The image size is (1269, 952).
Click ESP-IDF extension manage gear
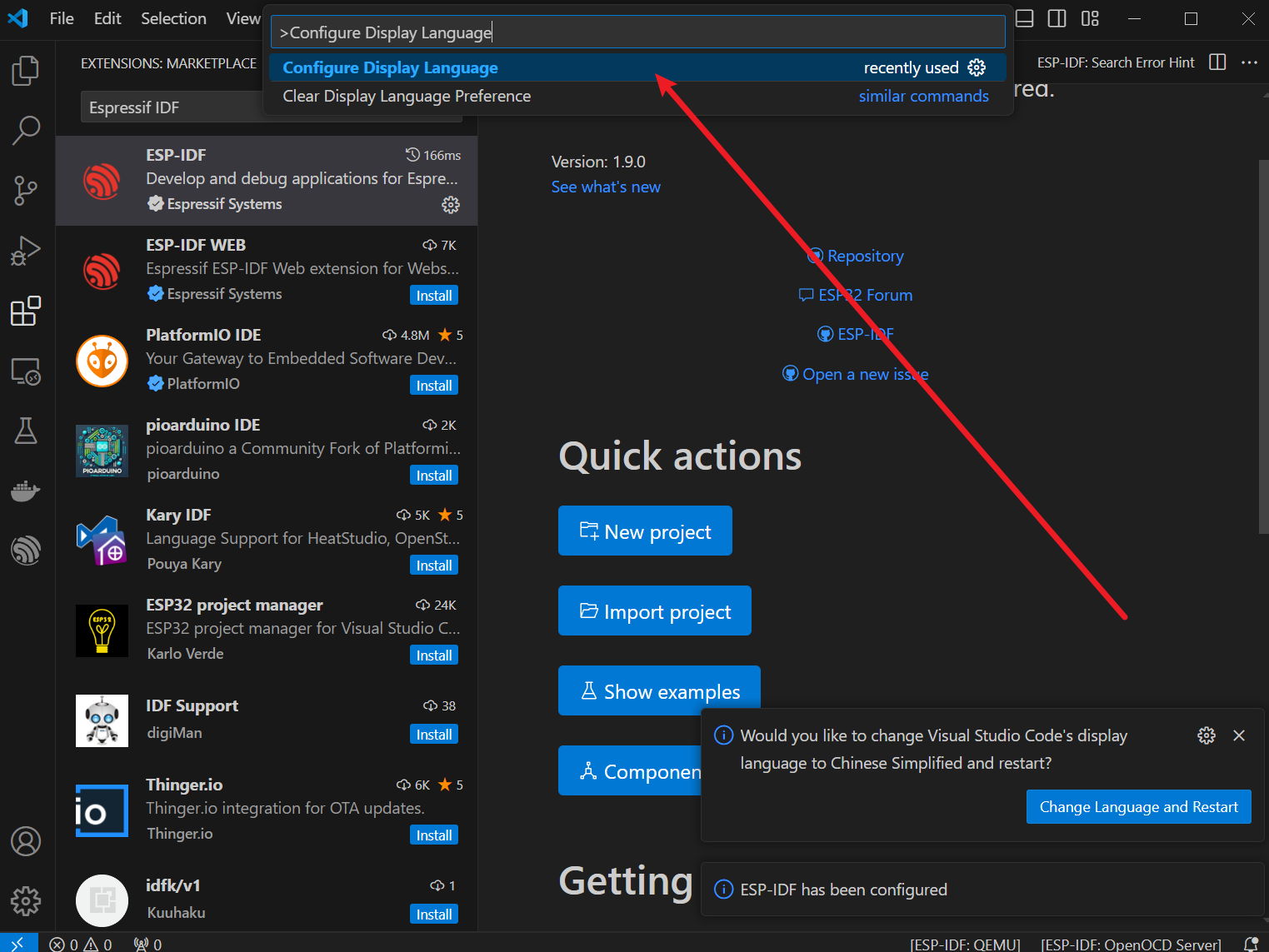451,205
